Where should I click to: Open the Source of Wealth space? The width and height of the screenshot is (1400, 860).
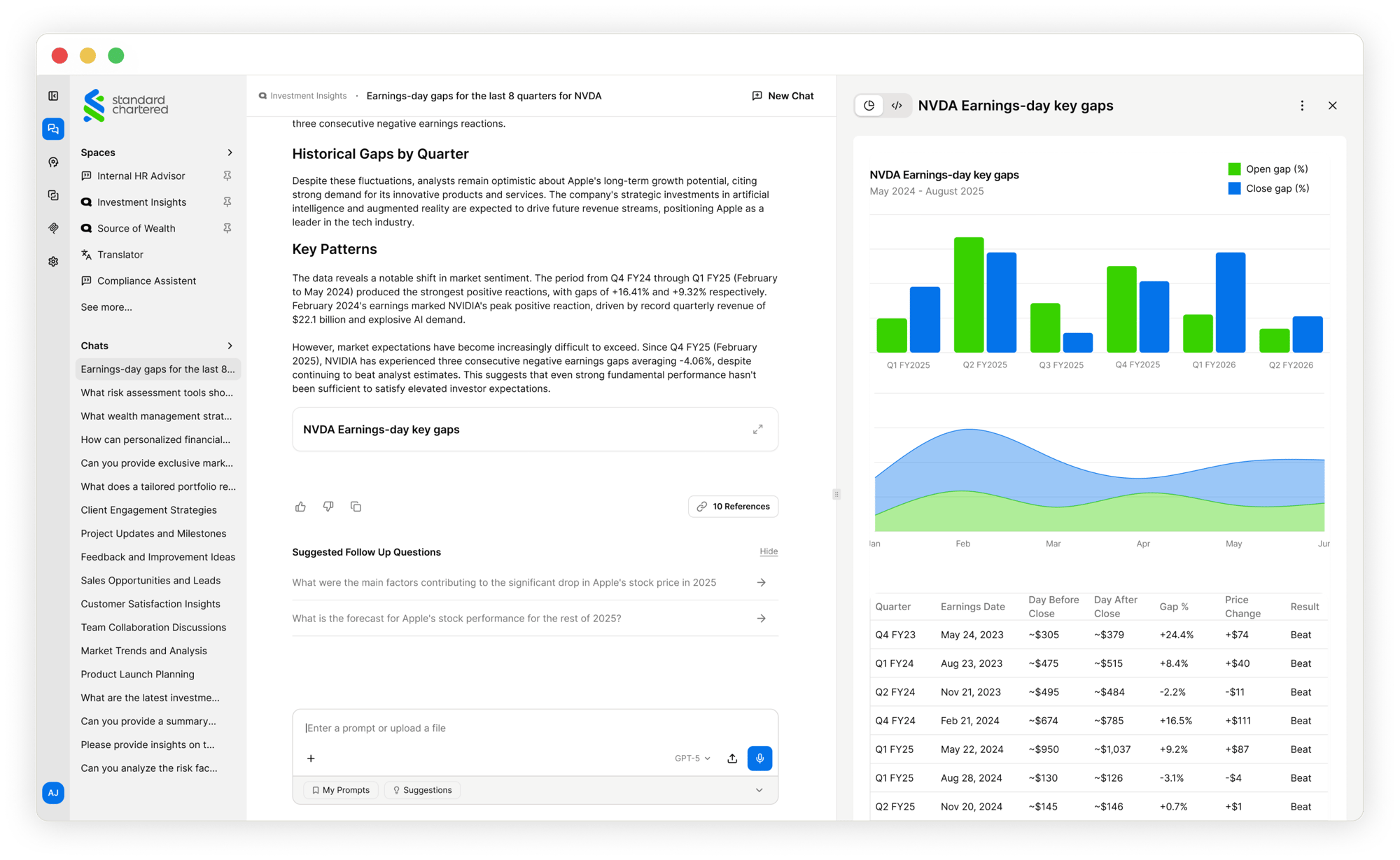coord(136,228)
